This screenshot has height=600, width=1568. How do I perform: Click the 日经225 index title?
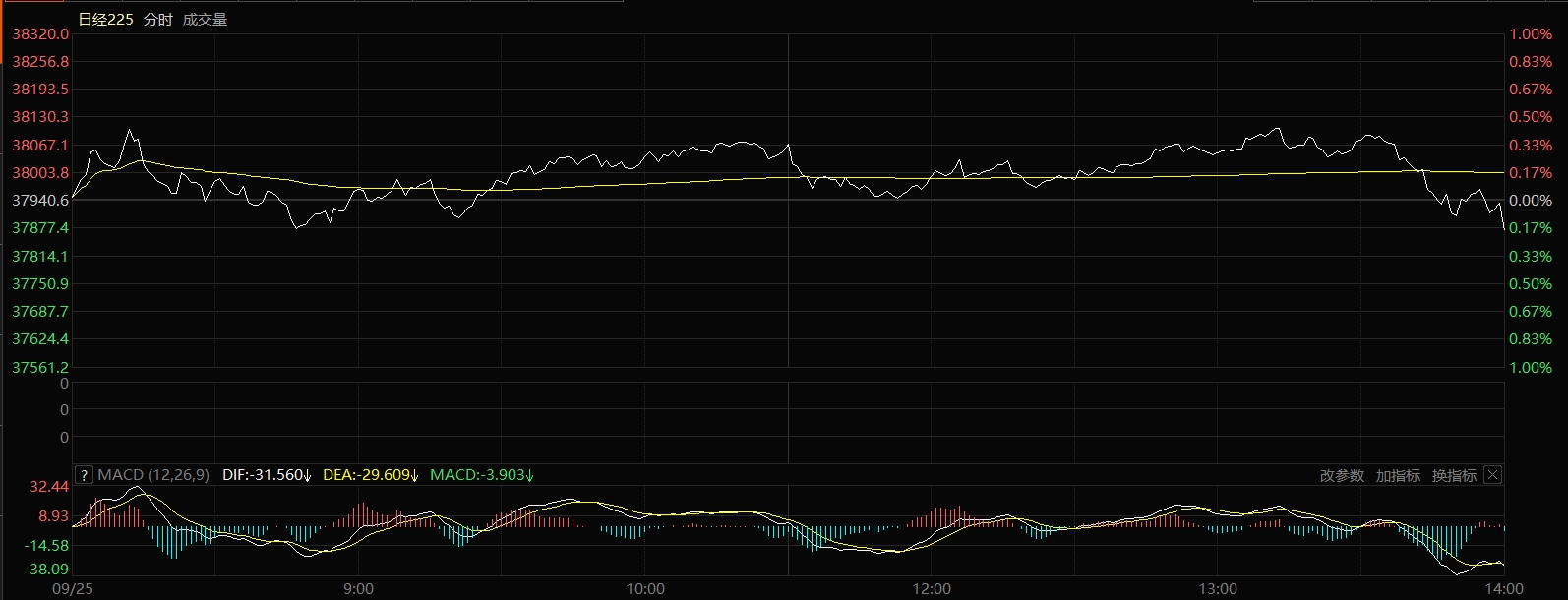[x=105, y=20]
